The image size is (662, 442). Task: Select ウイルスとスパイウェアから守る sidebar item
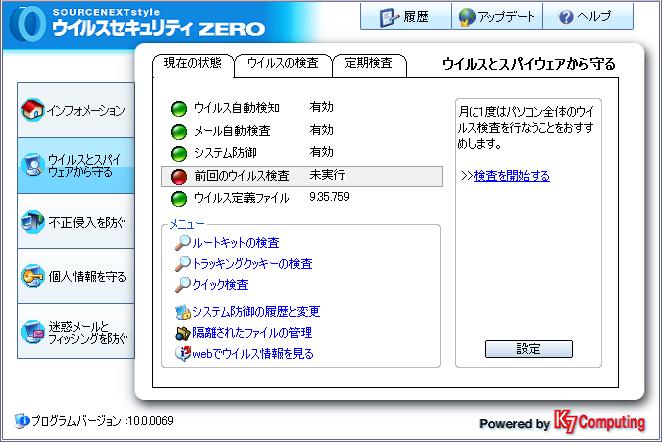coord(76,165)
